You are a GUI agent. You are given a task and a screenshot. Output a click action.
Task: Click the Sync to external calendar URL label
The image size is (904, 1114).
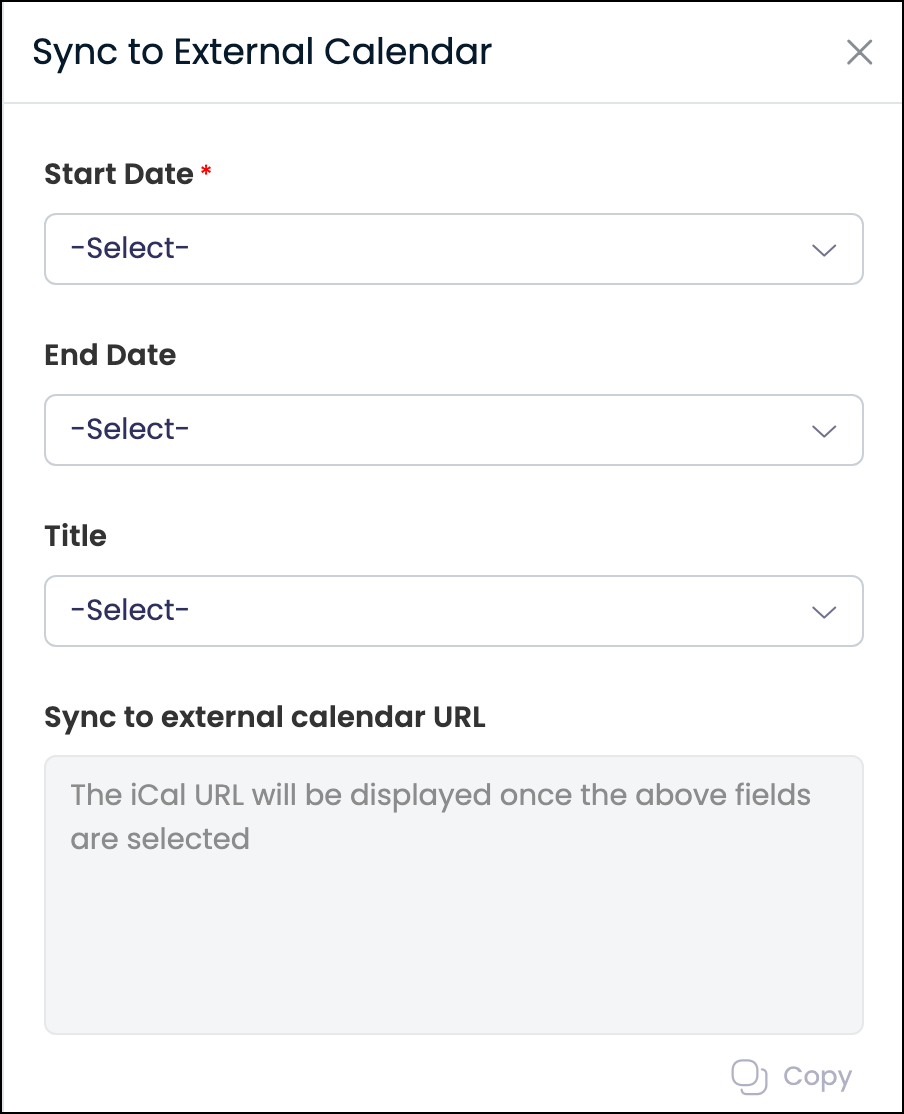point(265,717)
